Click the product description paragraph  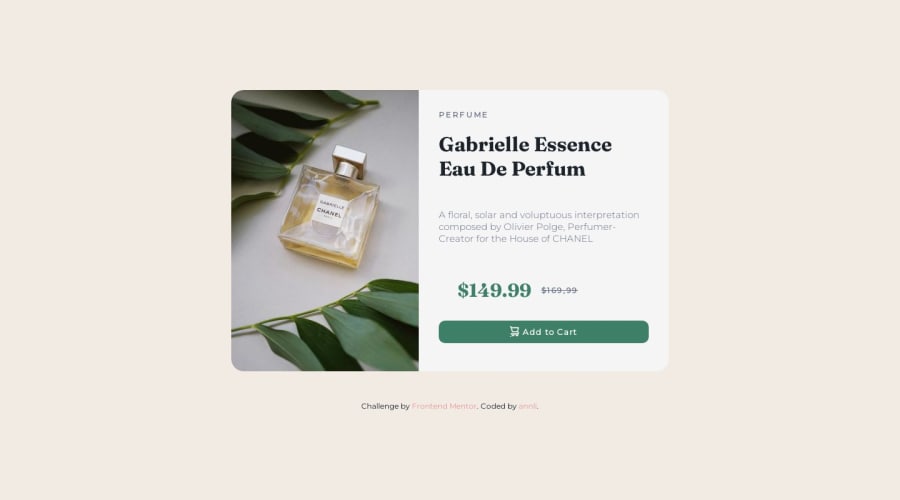pyautogui.click(x=538, y=227)
